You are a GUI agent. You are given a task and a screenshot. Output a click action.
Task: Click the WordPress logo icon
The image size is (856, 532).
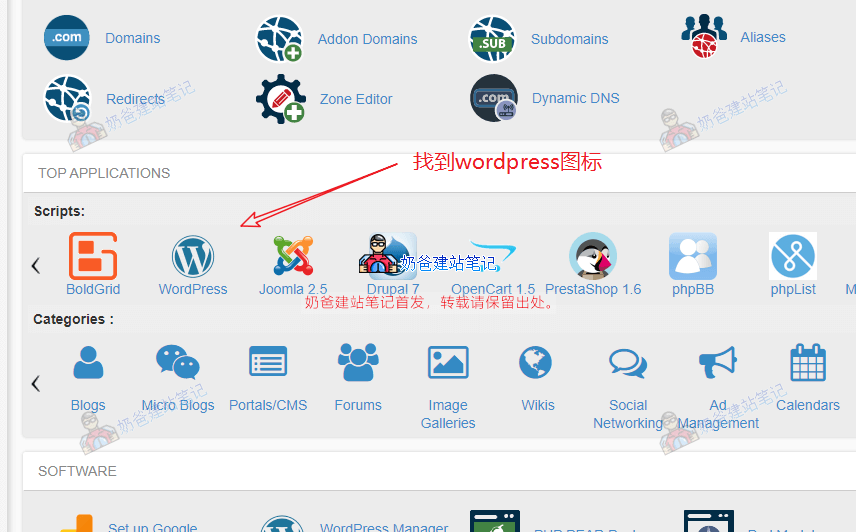point(193,256)
